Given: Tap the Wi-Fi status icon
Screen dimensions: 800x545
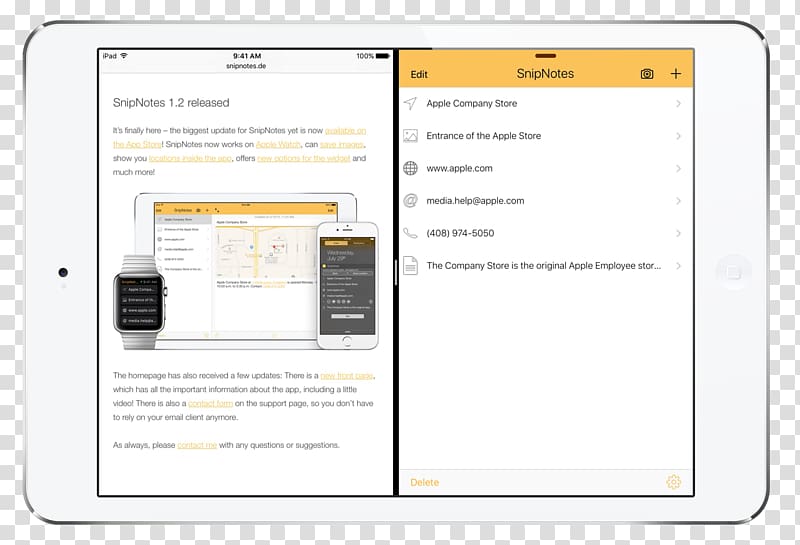Looking at the screenshot, I should pyautogui.click(x=123, y=56).
